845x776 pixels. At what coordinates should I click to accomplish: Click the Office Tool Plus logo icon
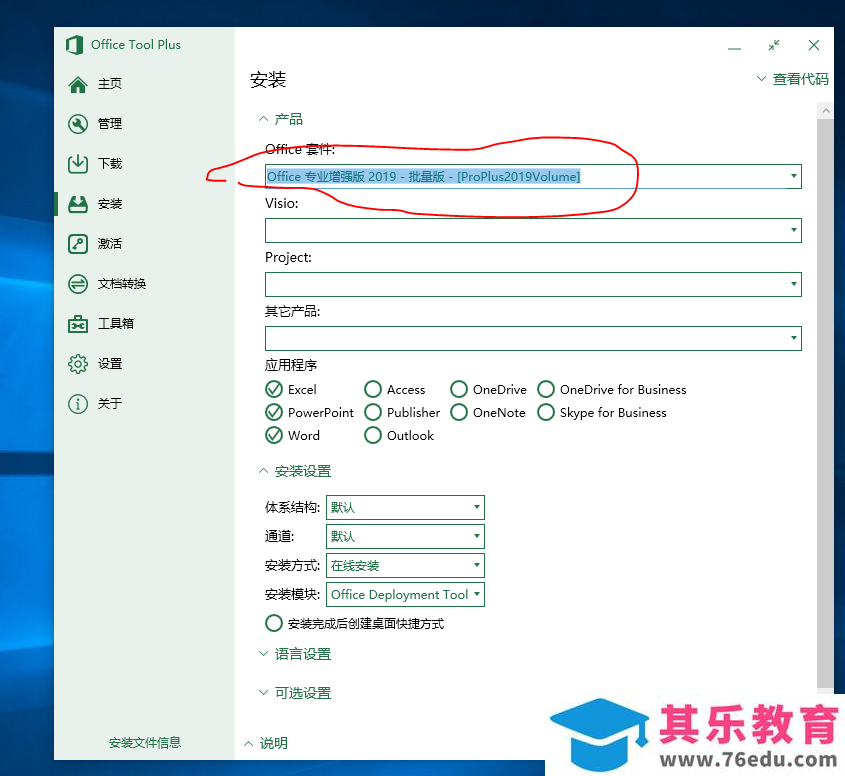coord(74,45)
